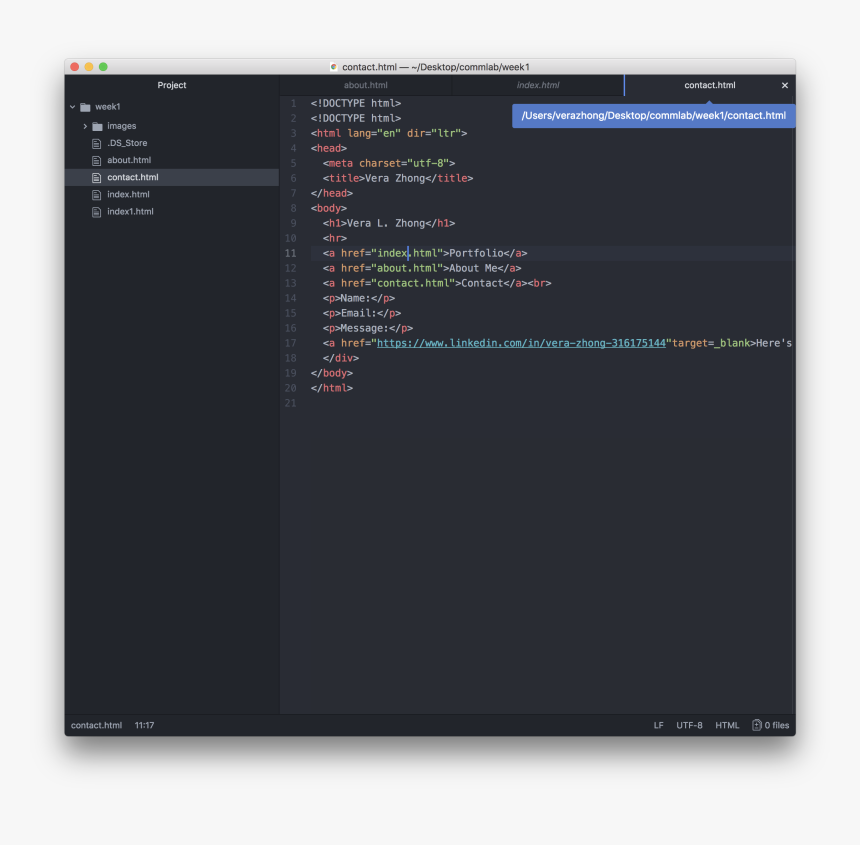Select the images folder label
Image resolution: width=860 pixels, height=845 pixels.
pyautogui.click(x=122, y=126)
